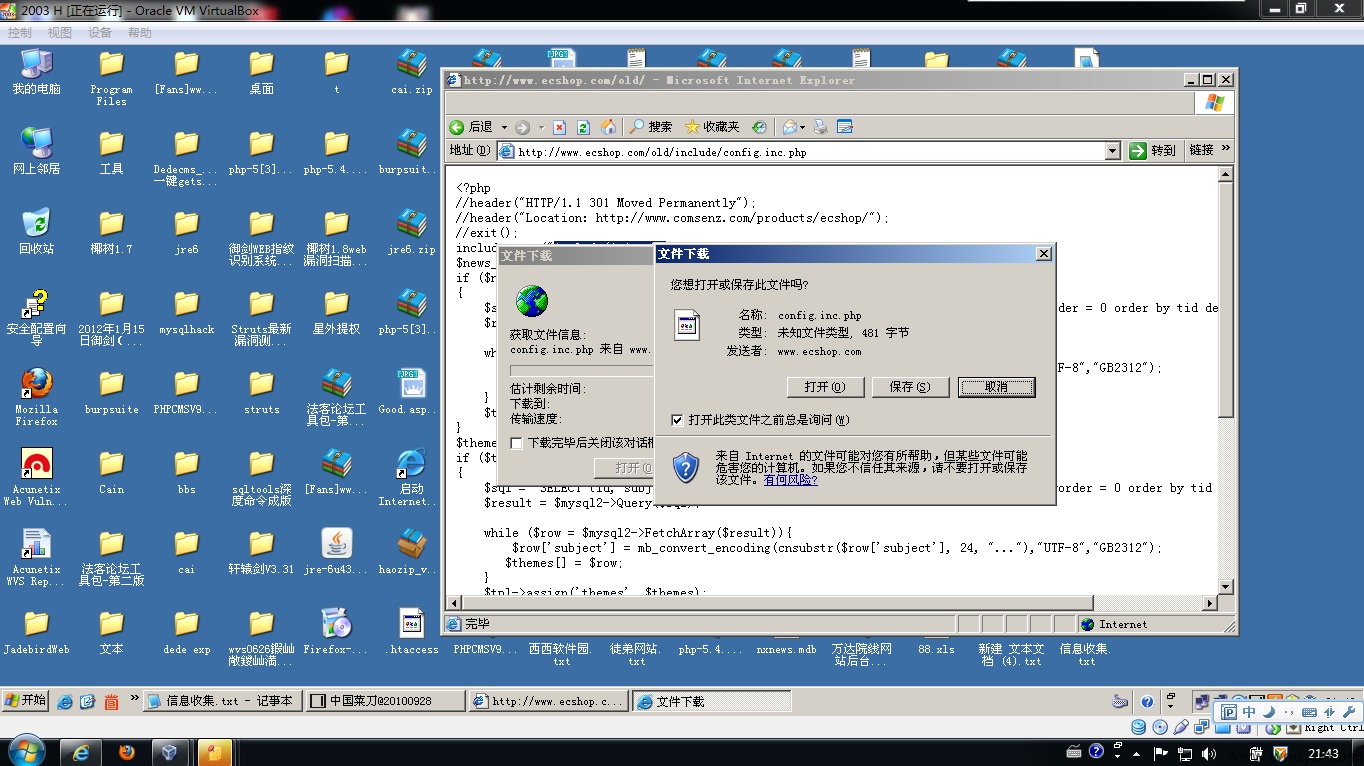The width and height of the screenshot is (1364, 766).
Task: Click the guest Start (开始) button
Action: click(26, 700)
